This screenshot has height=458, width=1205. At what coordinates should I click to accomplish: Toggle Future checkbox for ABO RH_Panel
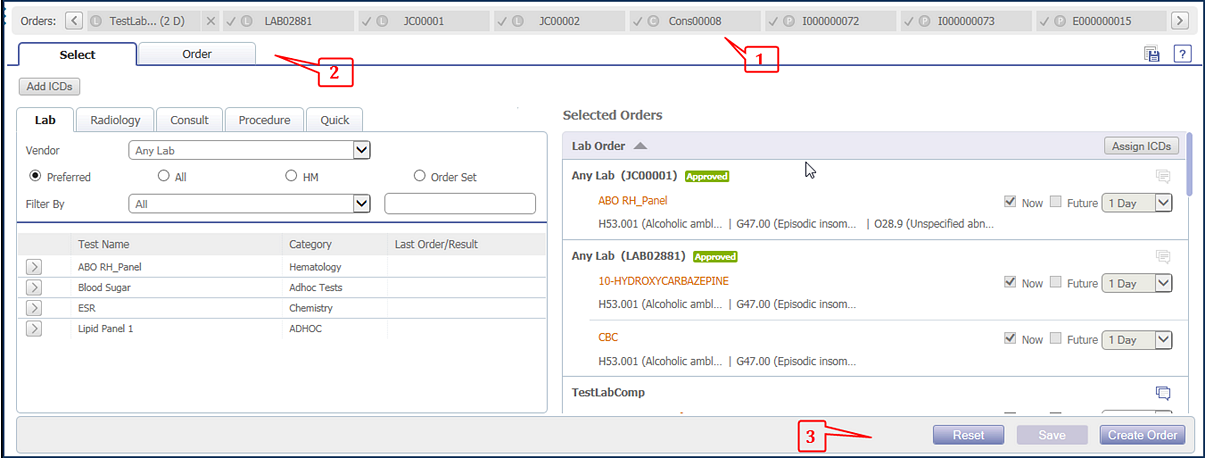1056,202
